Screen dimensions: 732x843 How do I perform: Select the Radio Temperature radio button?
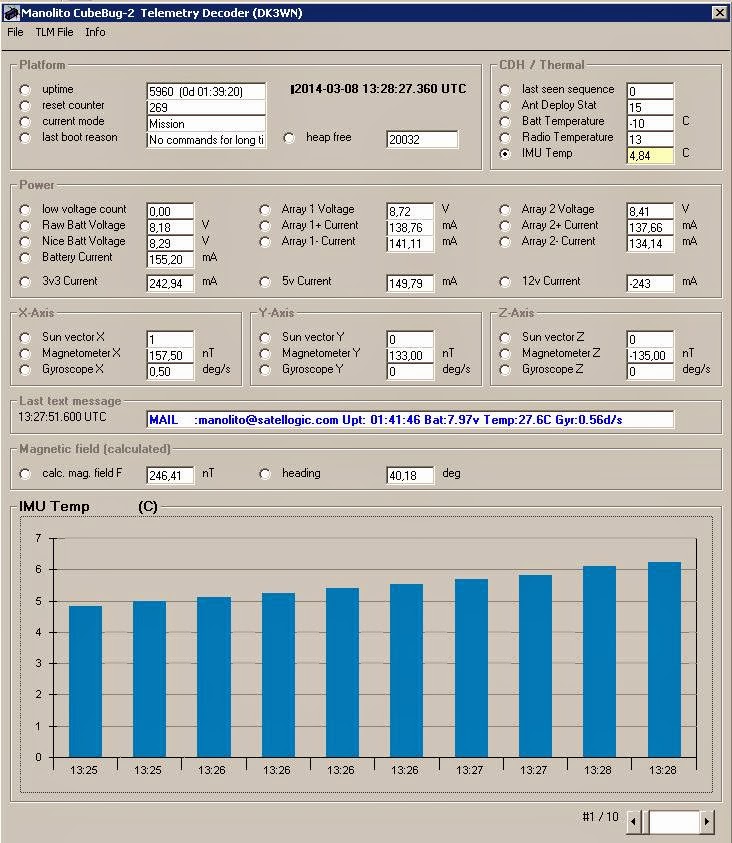(x=505, y=138)
